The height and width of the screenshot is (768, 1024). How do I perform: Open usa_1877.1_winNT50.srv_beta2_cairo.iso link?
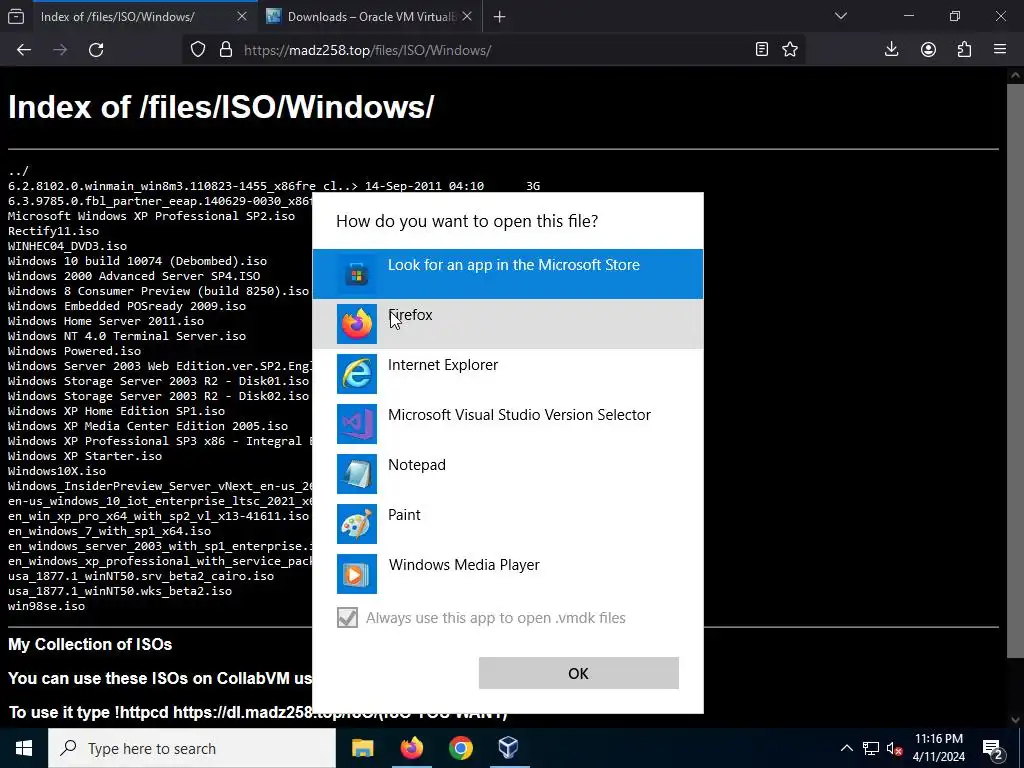pyautogui.click(x=140, y=577)
